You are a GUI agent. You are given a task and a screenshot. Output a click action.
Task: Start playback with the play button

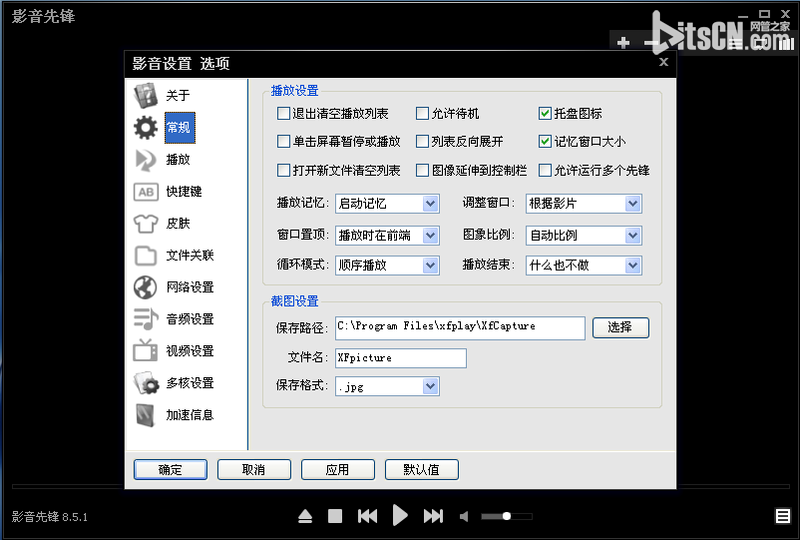(400, 516)
